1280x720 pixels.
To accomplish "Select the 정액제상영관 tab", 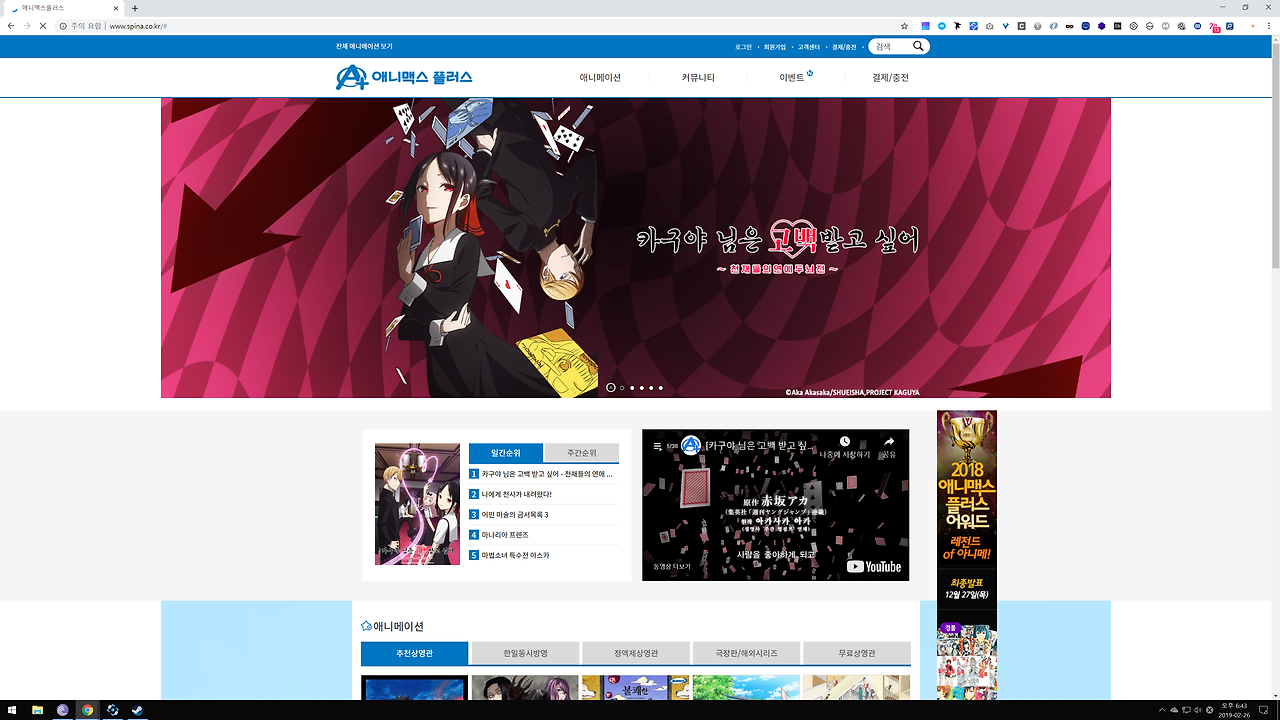I will (636, 653).
